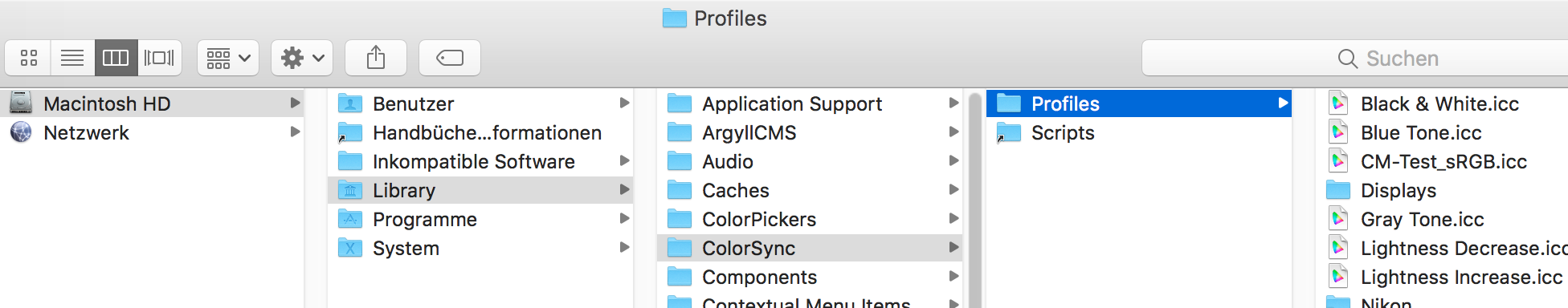This screenshot has width=1568, height=308.
Task: Click the Library folder name
Action: pos(404,190)
